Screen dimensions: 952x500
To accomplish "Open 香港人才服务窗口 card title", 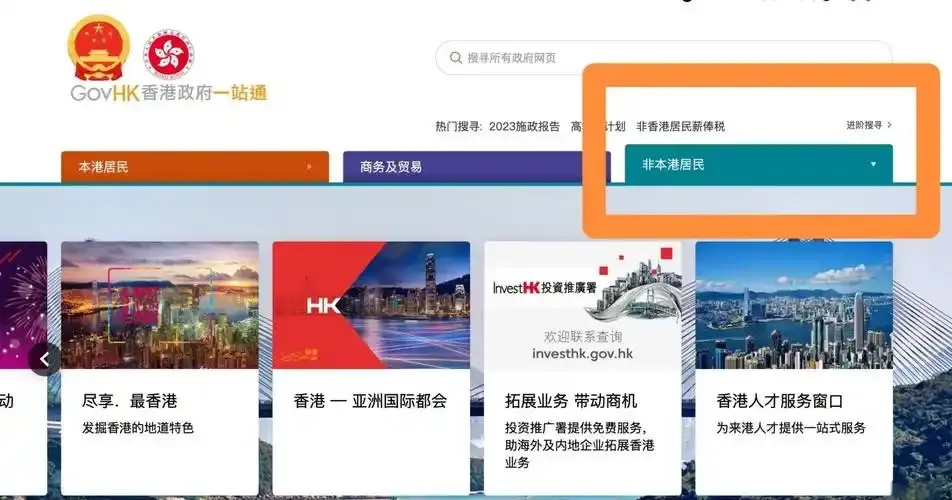I will [x=780, y=401].
